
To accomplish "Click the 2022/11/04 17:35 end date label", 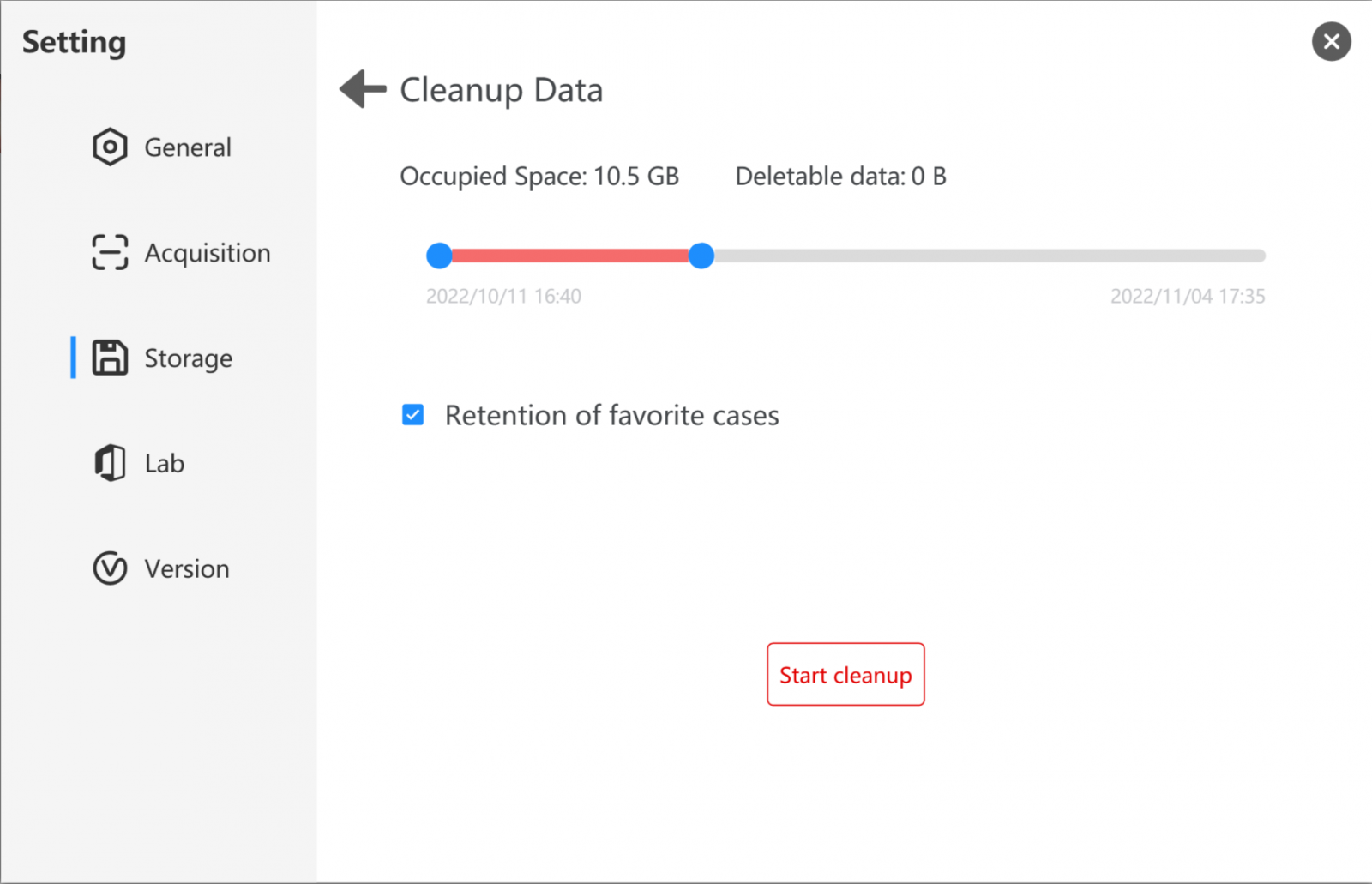I will [1188, 297].
